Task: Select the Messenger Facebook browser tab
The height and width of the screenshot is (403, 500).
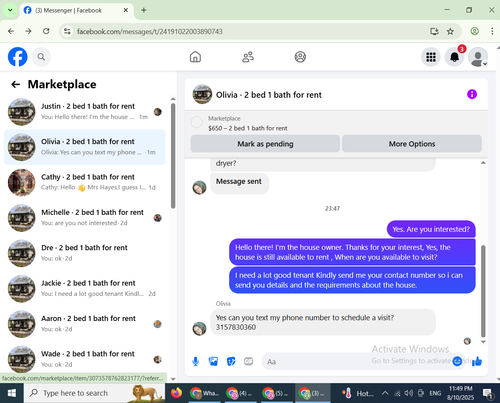Action: 77,10
